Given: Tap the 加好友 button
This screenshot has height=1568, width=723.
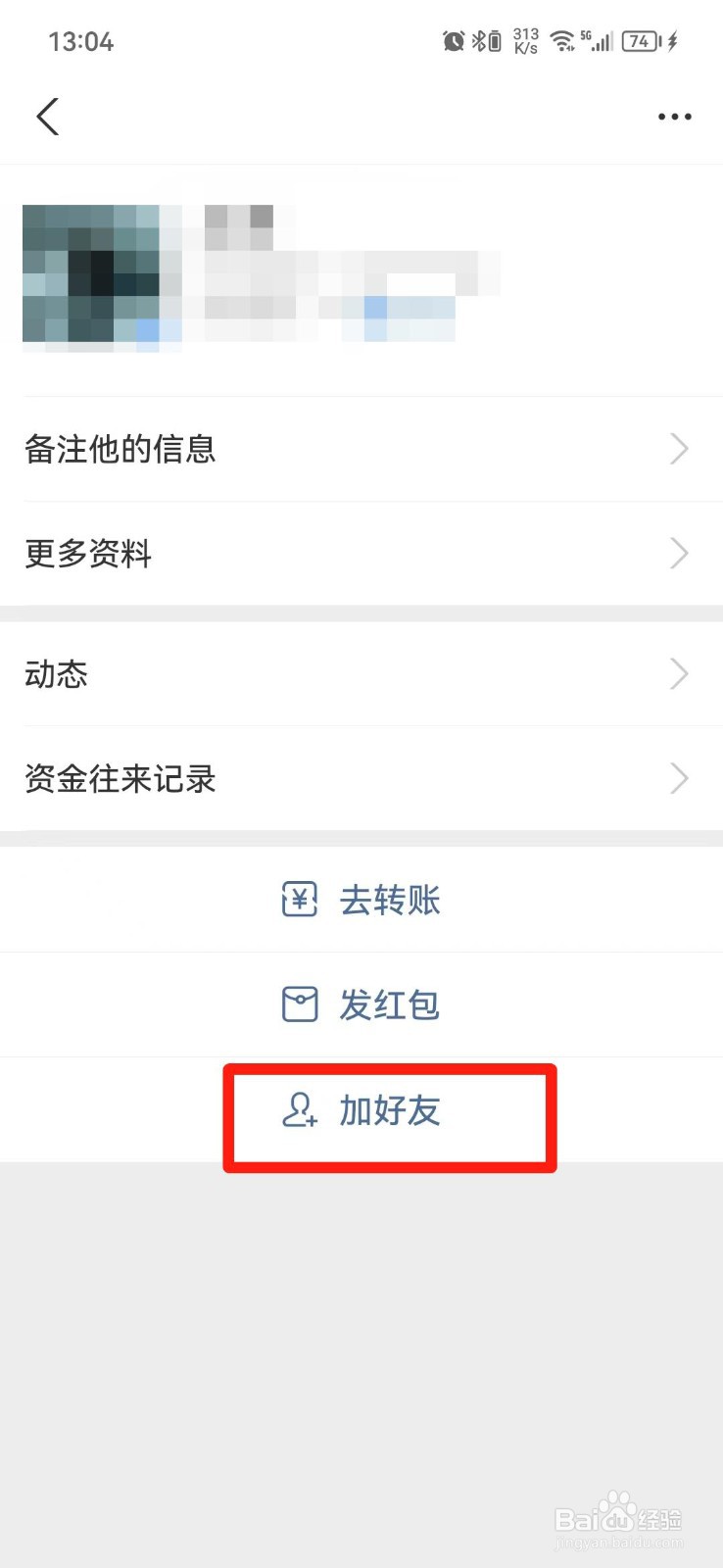Looking at the screenshot, I should tap(361, 1110).
